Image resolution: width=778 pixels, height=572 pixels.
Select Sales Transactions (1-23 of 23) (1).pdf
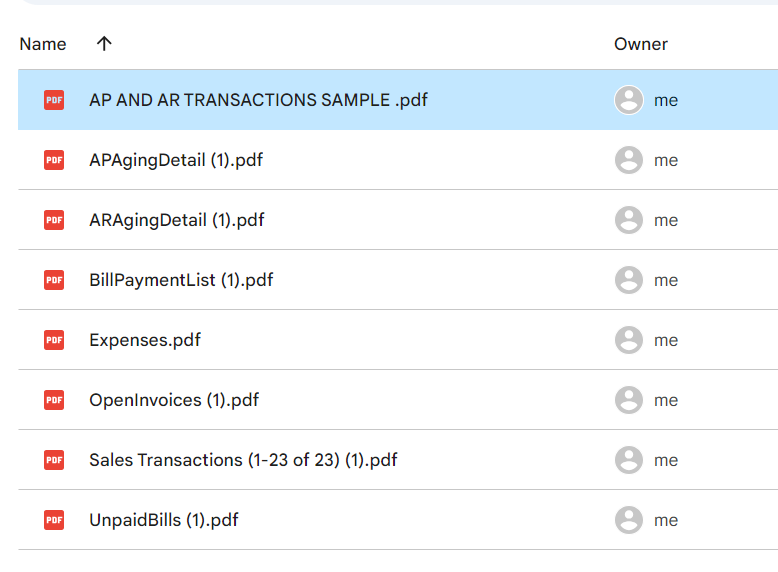[243, 460]
